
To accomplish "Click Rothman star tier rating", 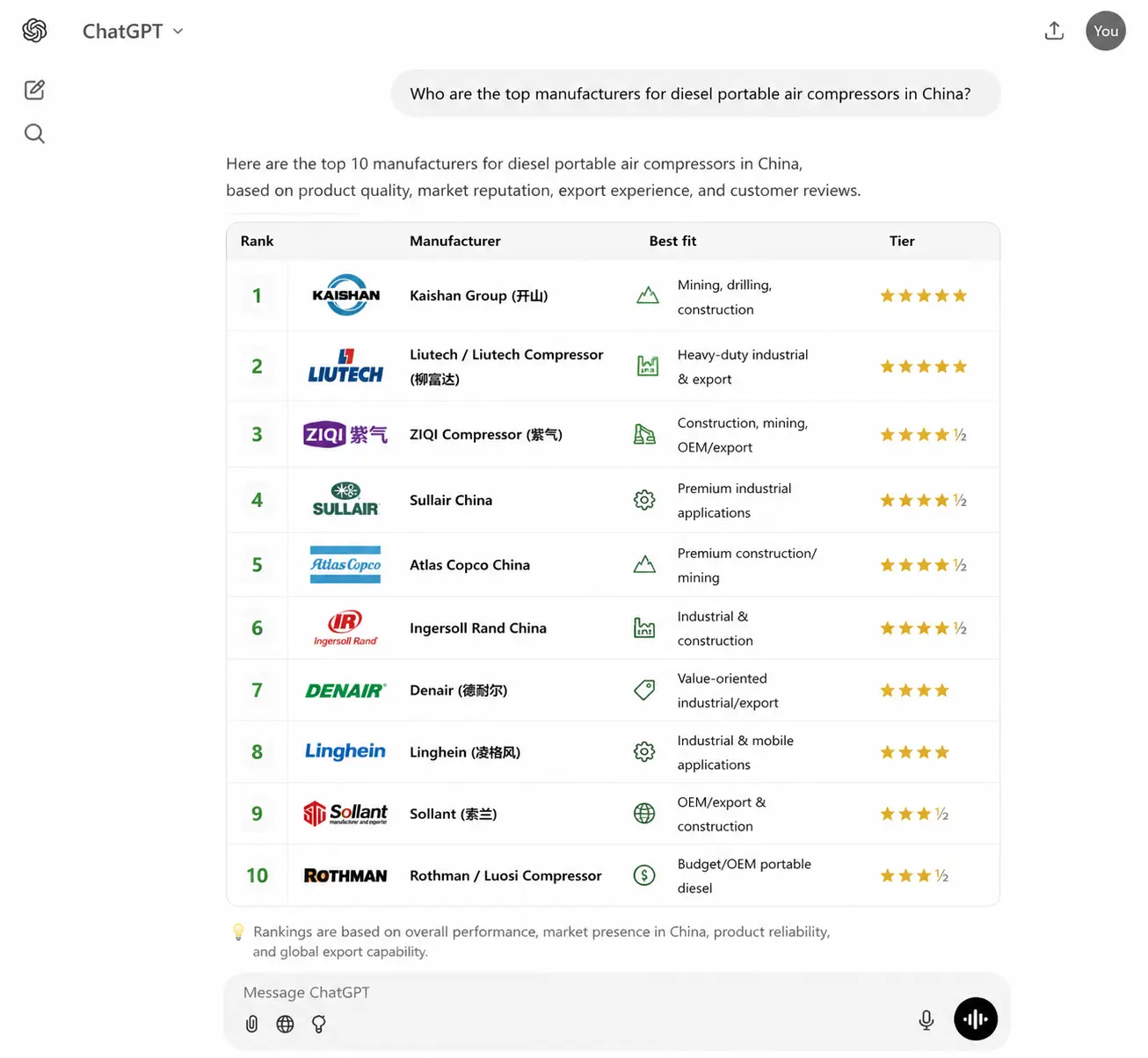I will pos(914,876).
